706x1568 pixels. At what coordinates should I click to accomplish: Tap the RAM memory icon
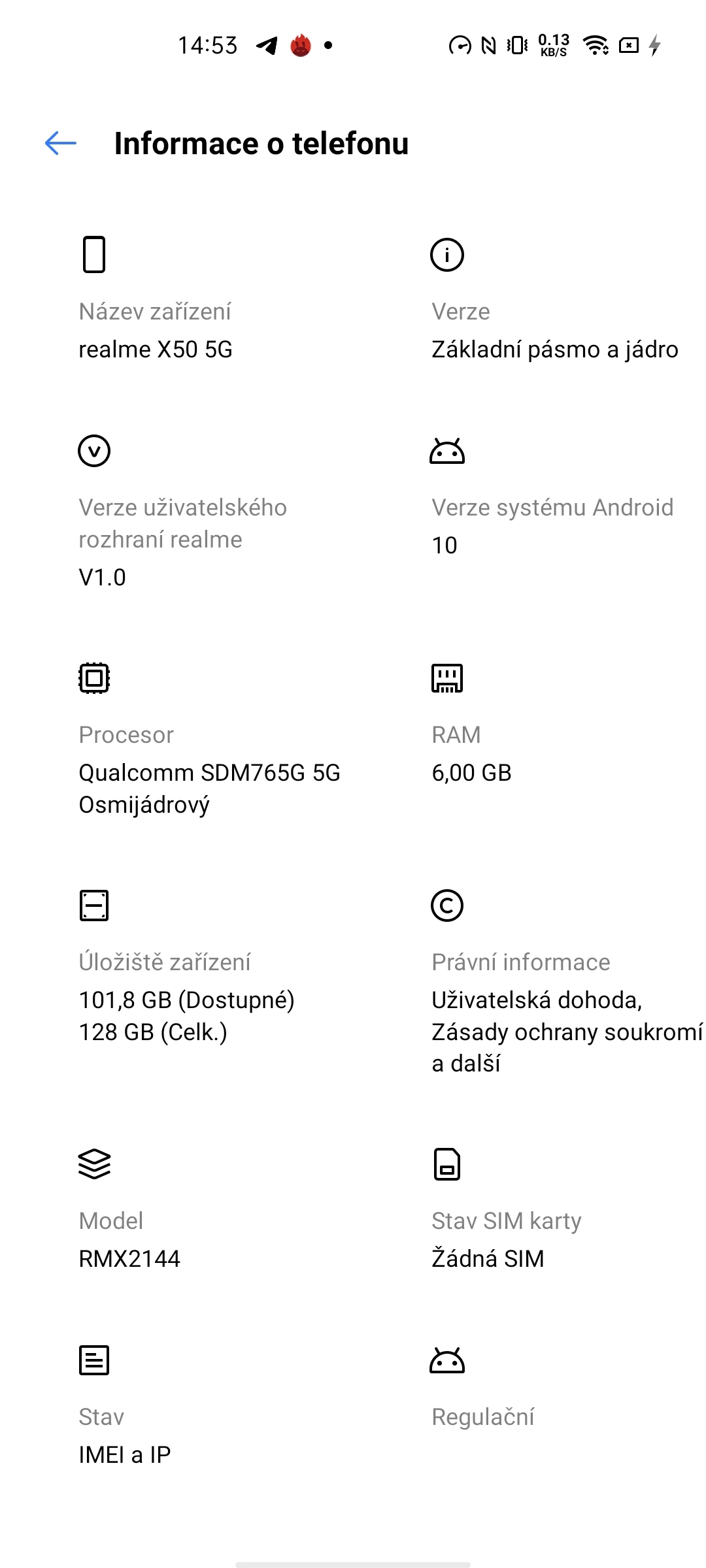(x=448, y=678)
